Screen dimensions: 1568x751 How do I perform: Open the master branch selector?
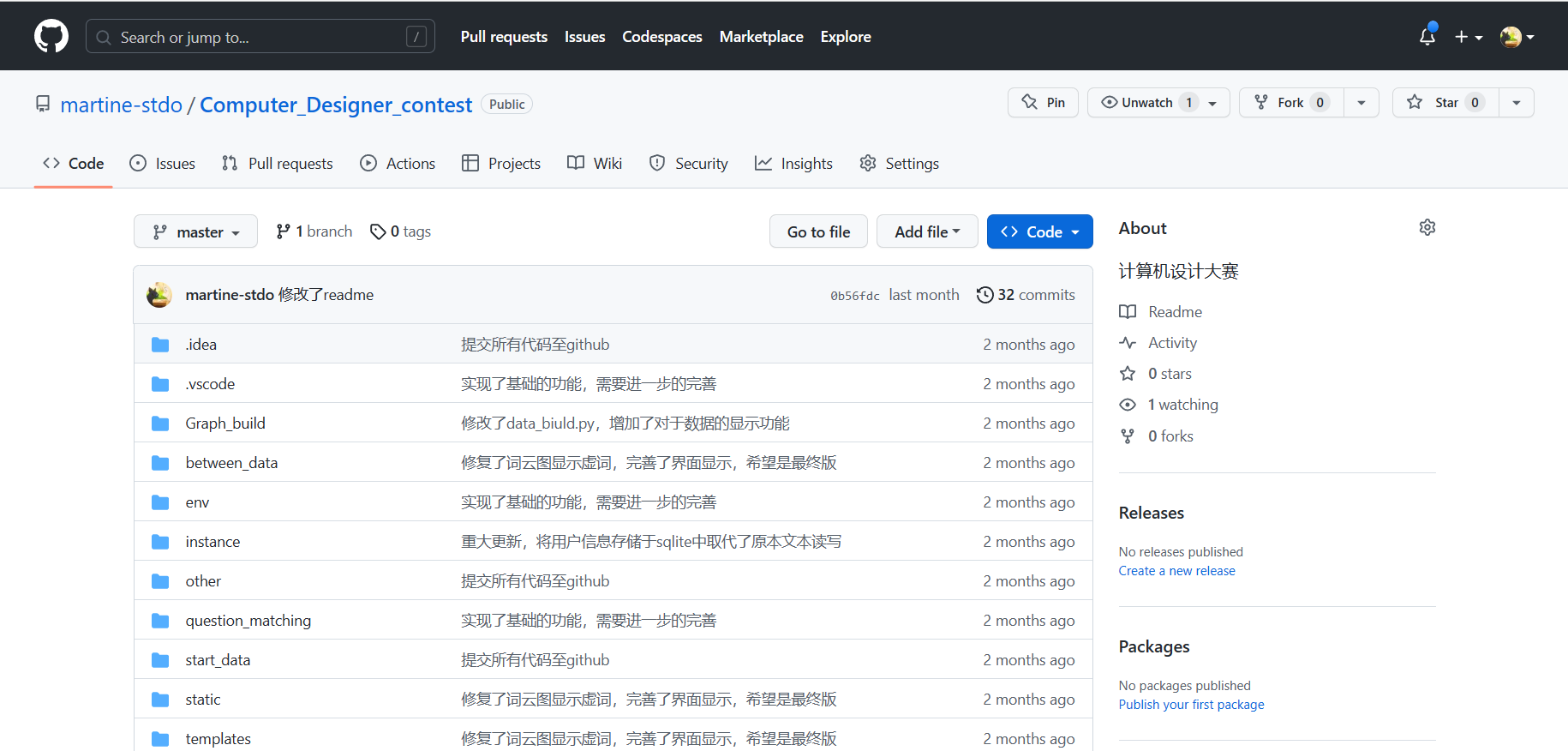point(195,231)
